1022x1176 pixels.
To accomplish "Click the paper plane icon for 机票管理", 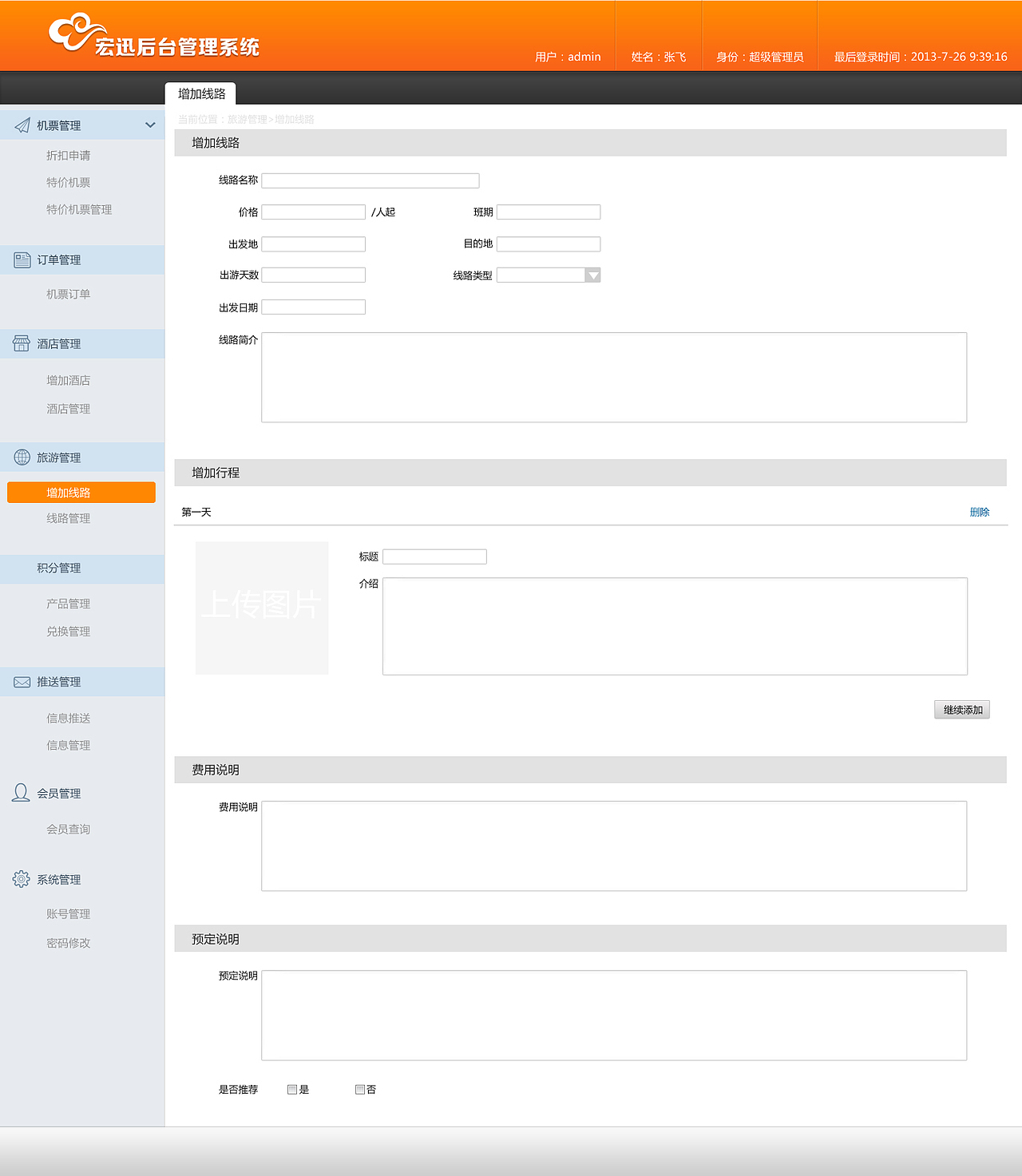I will [x=22, y=125].
